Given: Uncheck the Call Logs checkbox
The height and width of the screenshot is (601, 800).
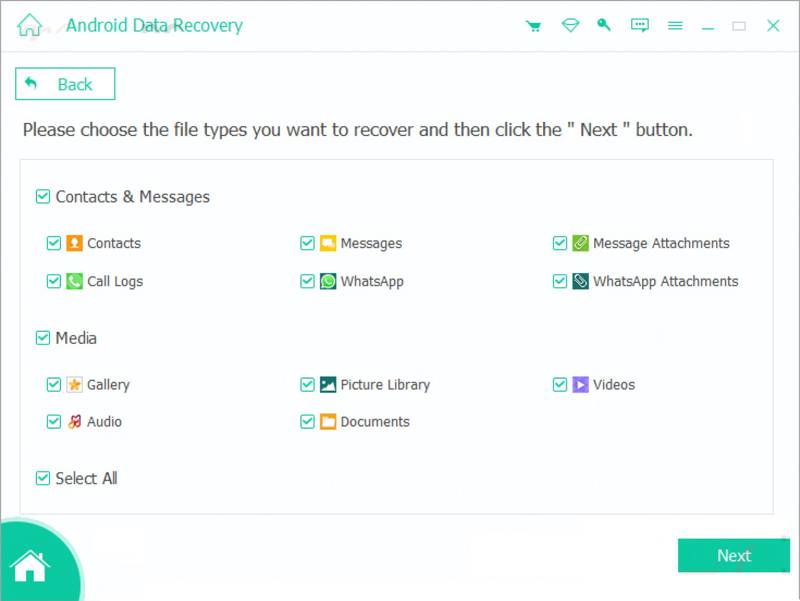Looking at the screenshot, I should pyautogui.click(x=54, y=282).
